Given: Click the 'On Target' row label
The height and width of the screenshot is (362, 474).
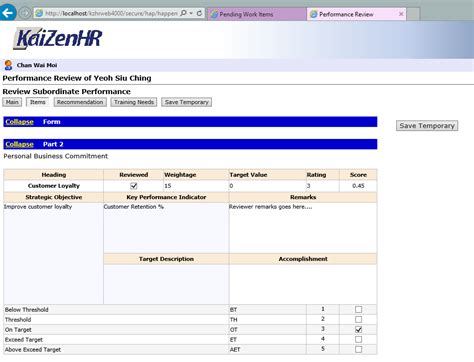Looking at the screenshot, I should (18, 330).
